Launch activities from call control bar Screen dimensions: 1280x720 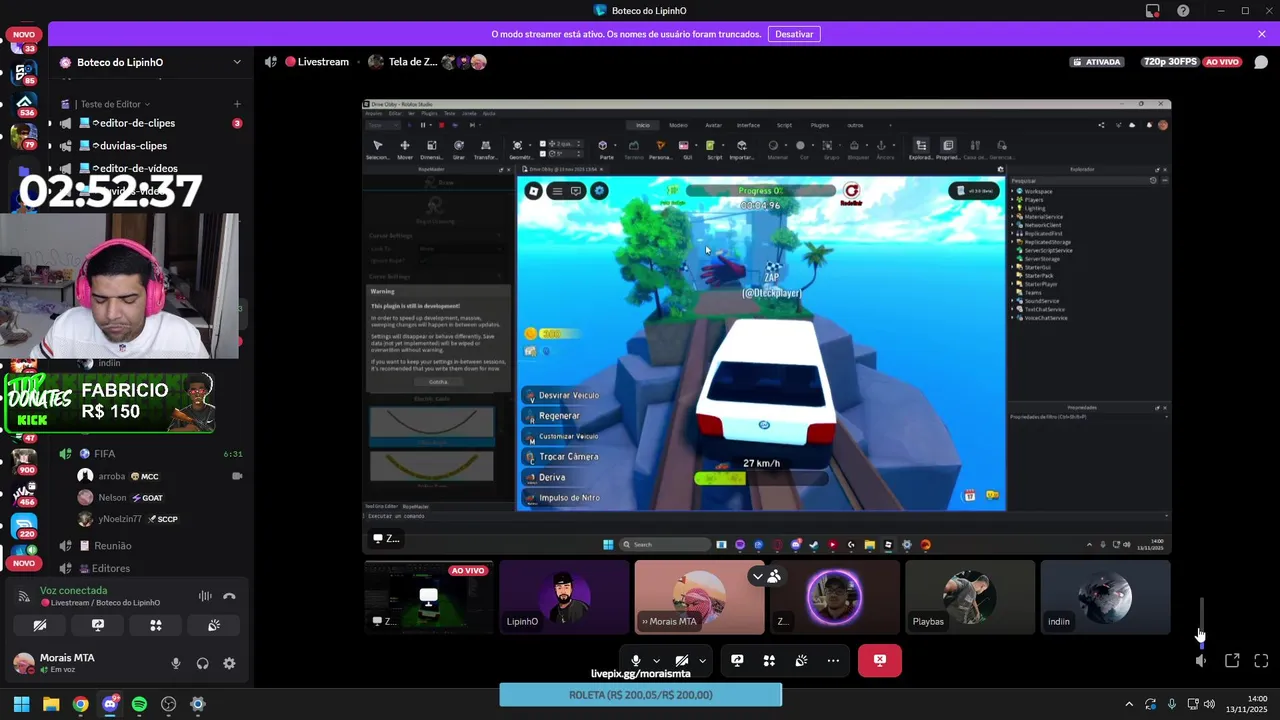click(769, 660)
